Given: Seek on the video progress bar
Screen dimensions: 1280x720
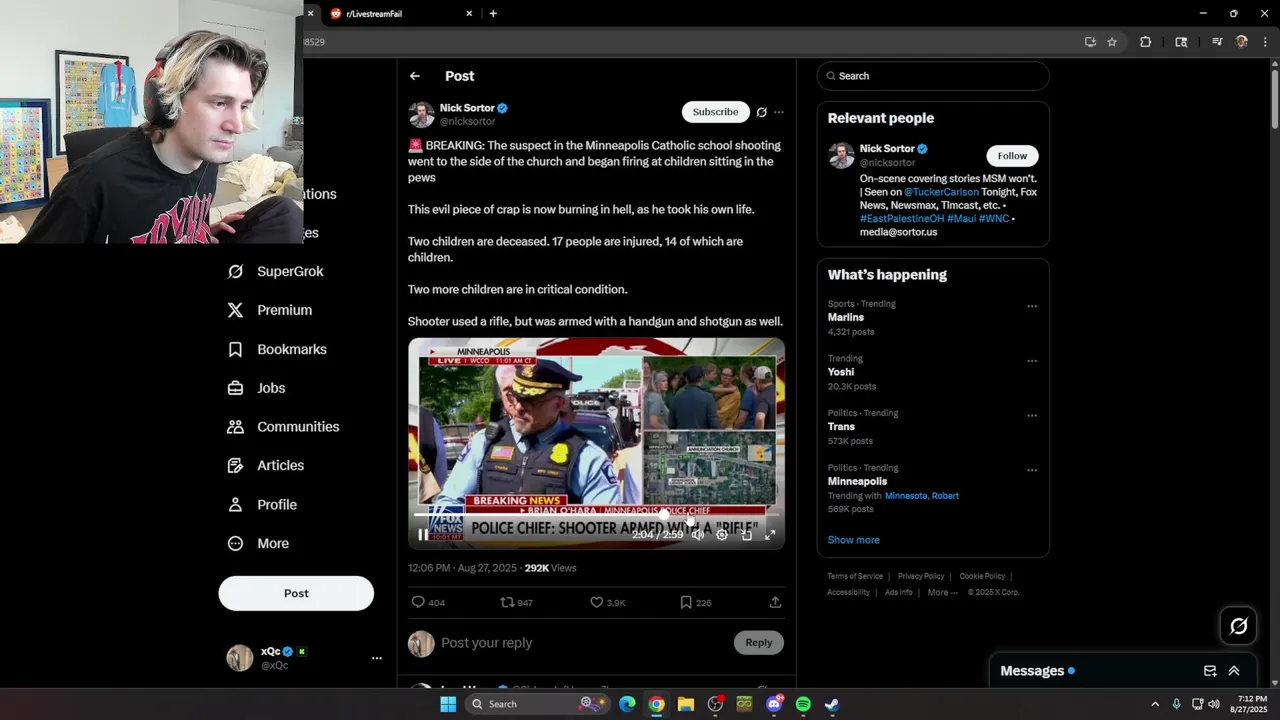Looking at the screenshot, I should [596, 515].
